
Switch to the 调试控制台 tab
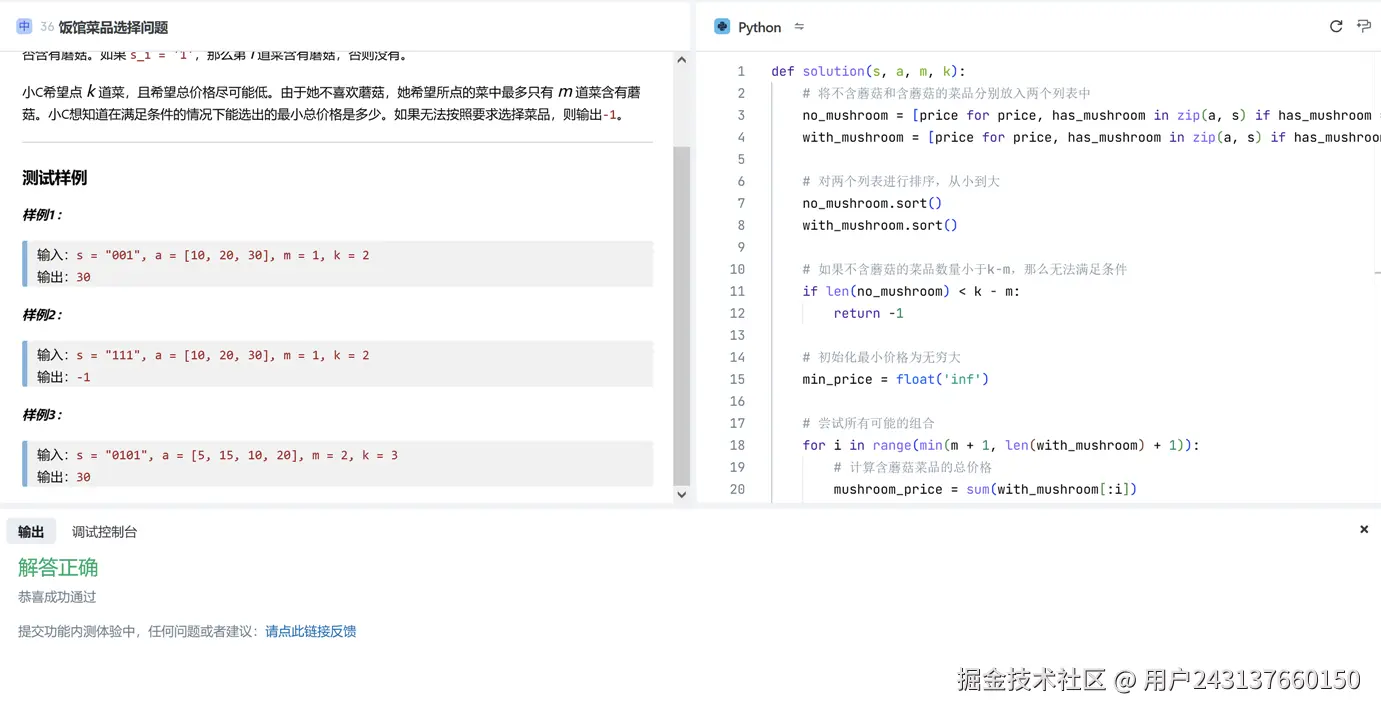click(x=104, y=531)
